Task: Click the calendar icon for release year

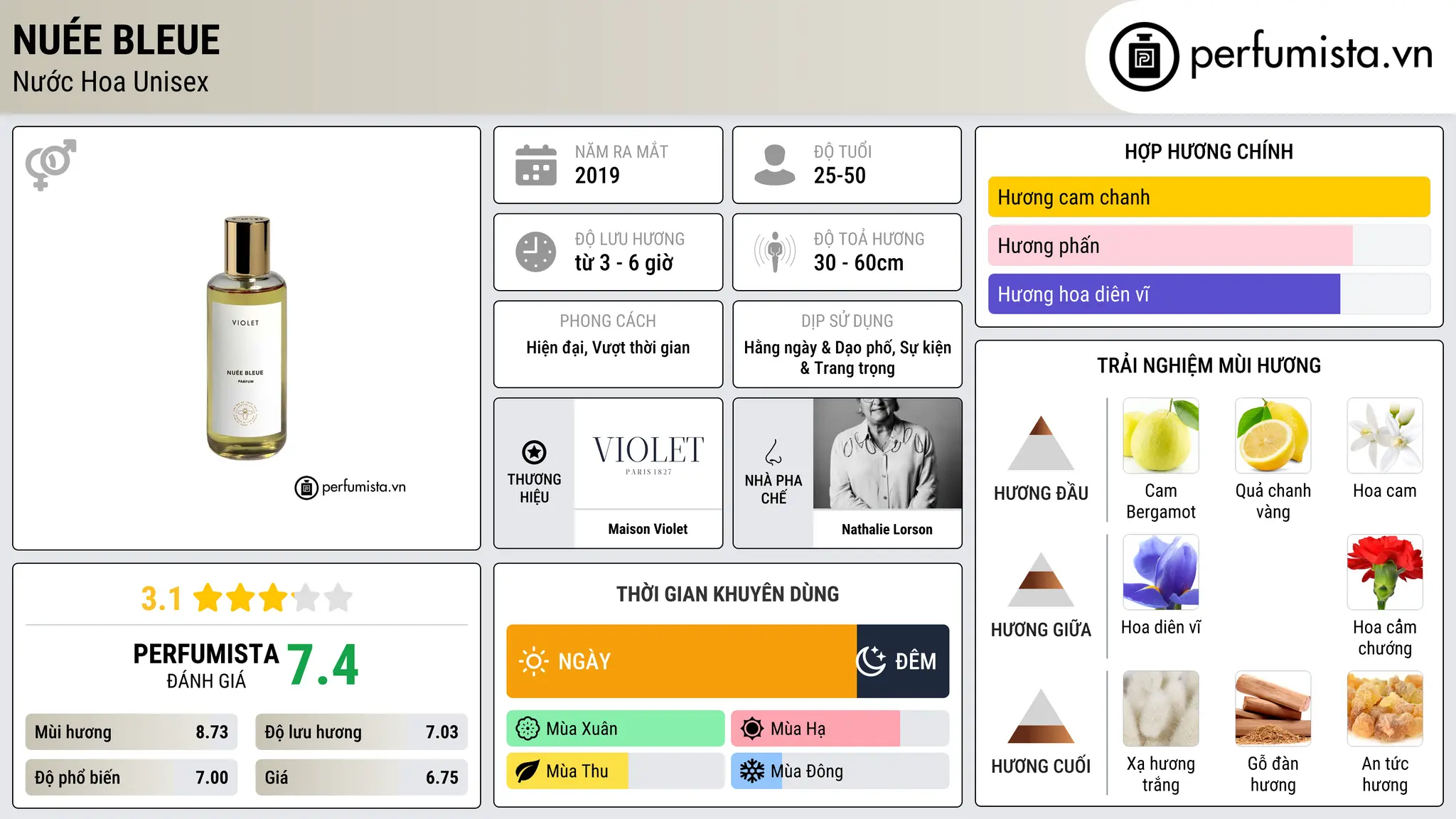Action: (x=536, y=165)
